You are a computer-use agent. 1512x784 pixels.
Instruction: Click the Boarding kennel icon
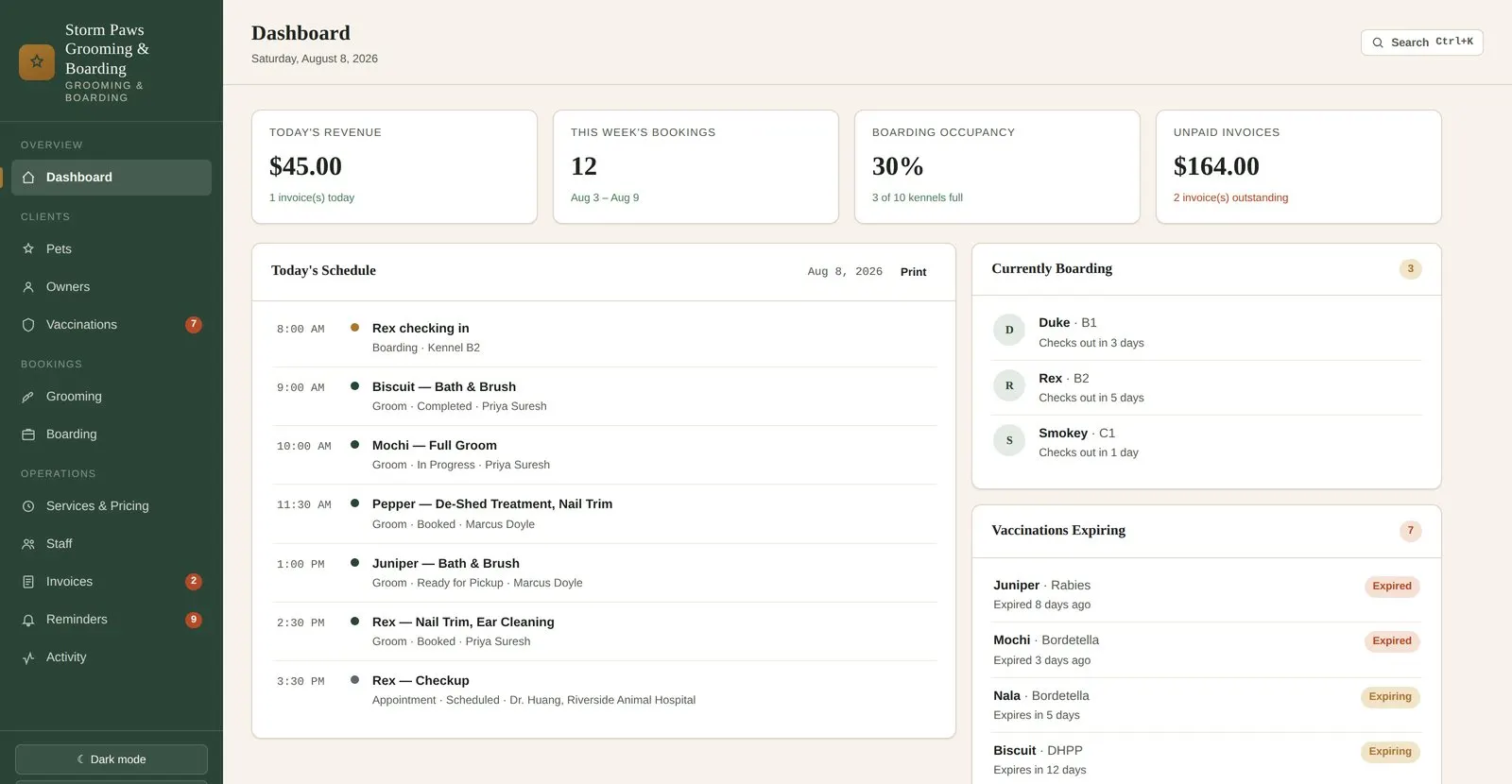[x=28, y=435]
